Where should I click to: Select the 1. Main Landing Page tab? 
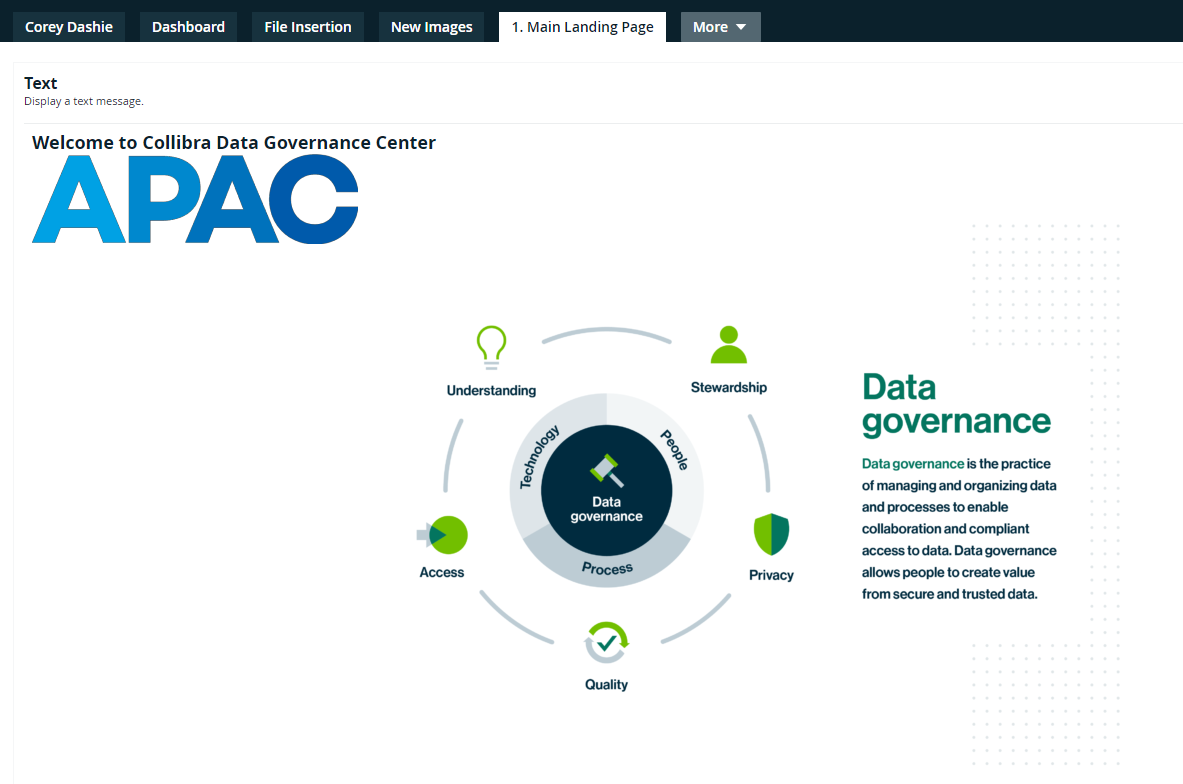582,27
